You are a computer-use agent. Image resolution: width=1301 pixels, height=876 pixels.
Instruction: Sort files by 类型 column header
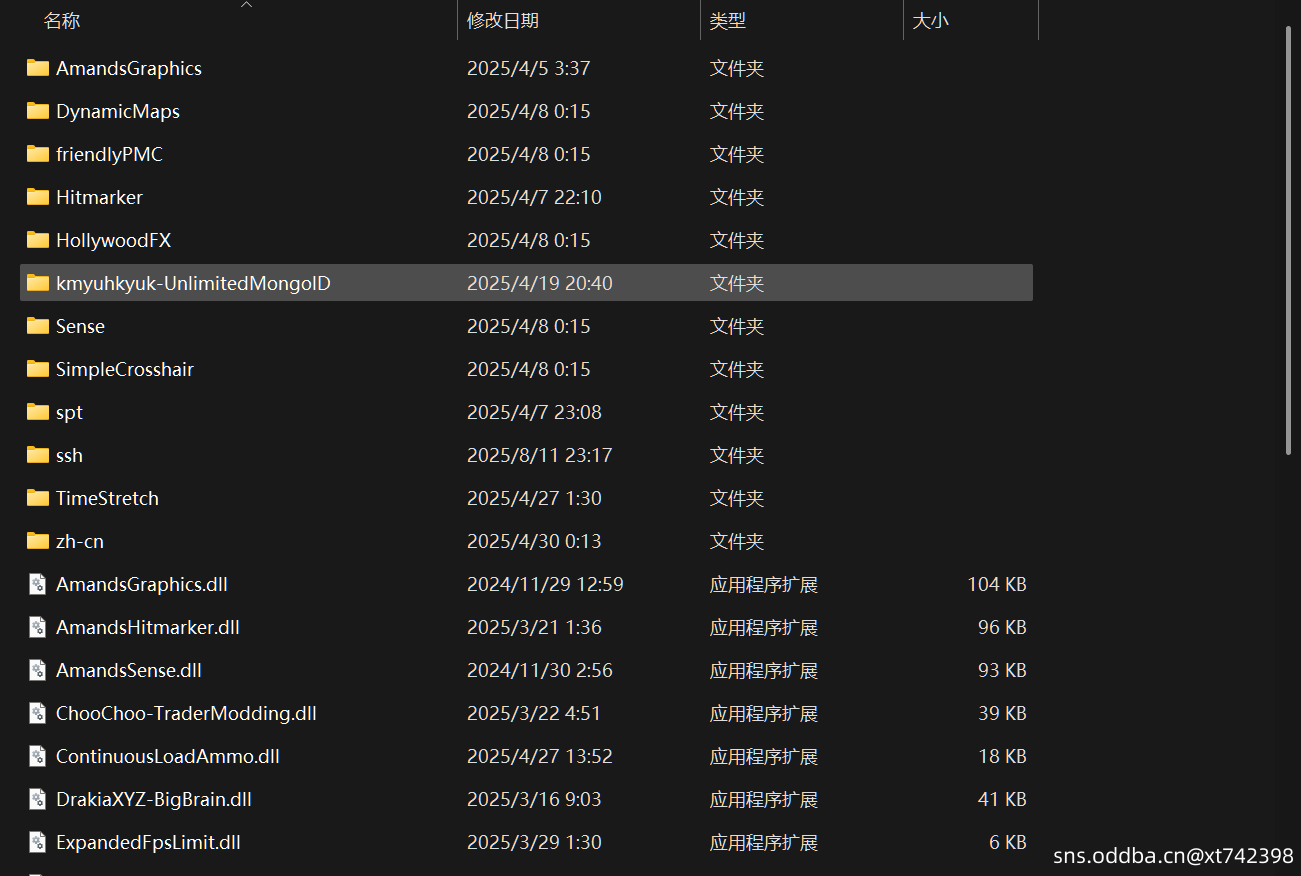click(728, 20)
